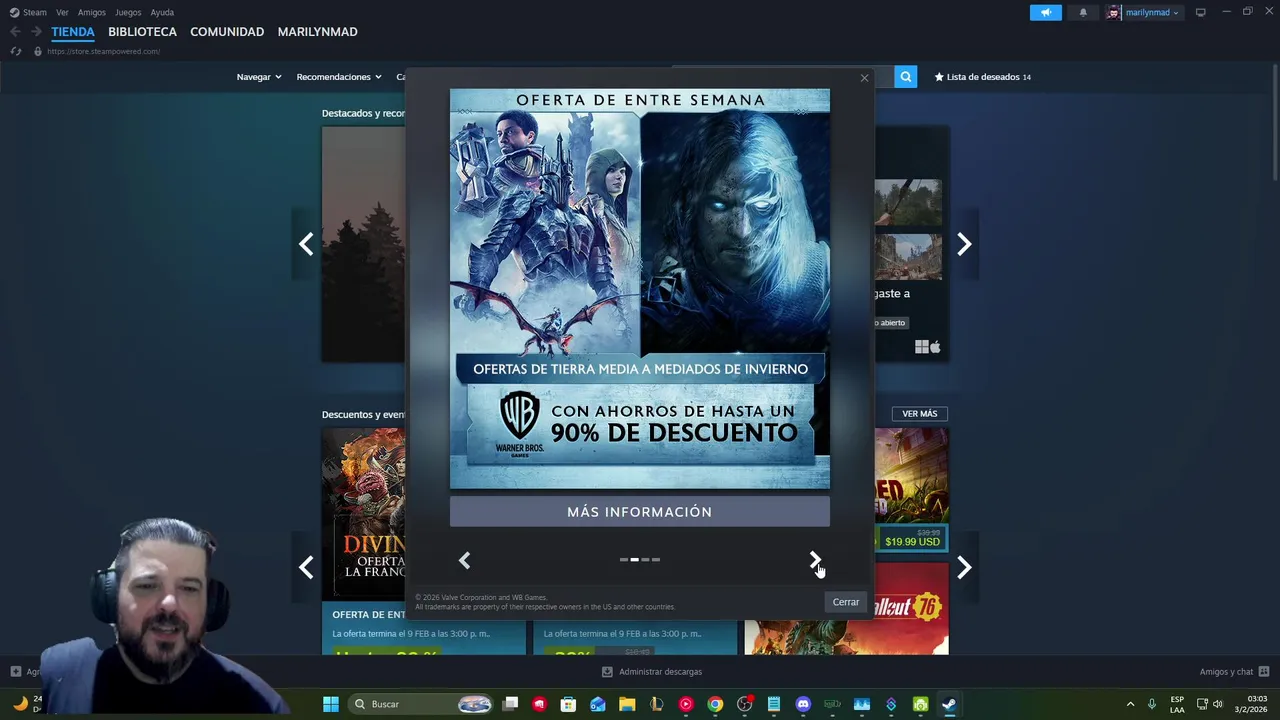Click the Windows Start button
The width and height of the screenshot is (1280, 720).
tap(331, 704)
